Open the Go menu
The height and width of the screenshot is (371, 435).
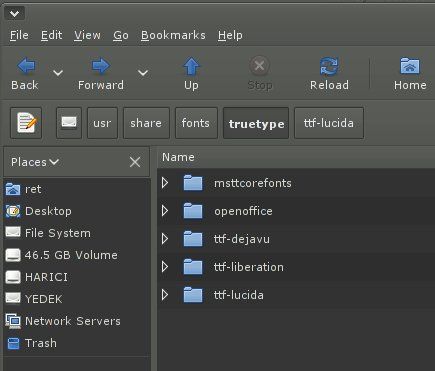click(x=121, y=35)
